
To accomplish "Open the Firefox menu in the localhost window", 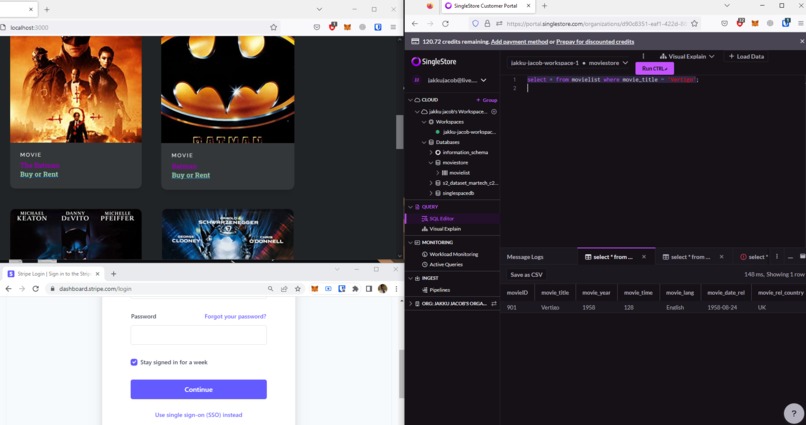I will coord(393,27).
